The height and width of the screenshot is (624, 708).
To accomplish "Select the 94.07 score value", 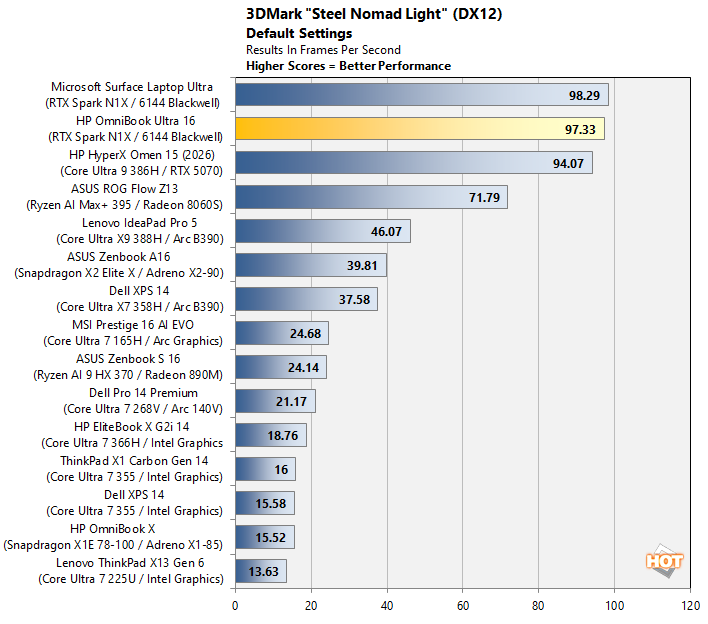I will click(x=568, y=163).
